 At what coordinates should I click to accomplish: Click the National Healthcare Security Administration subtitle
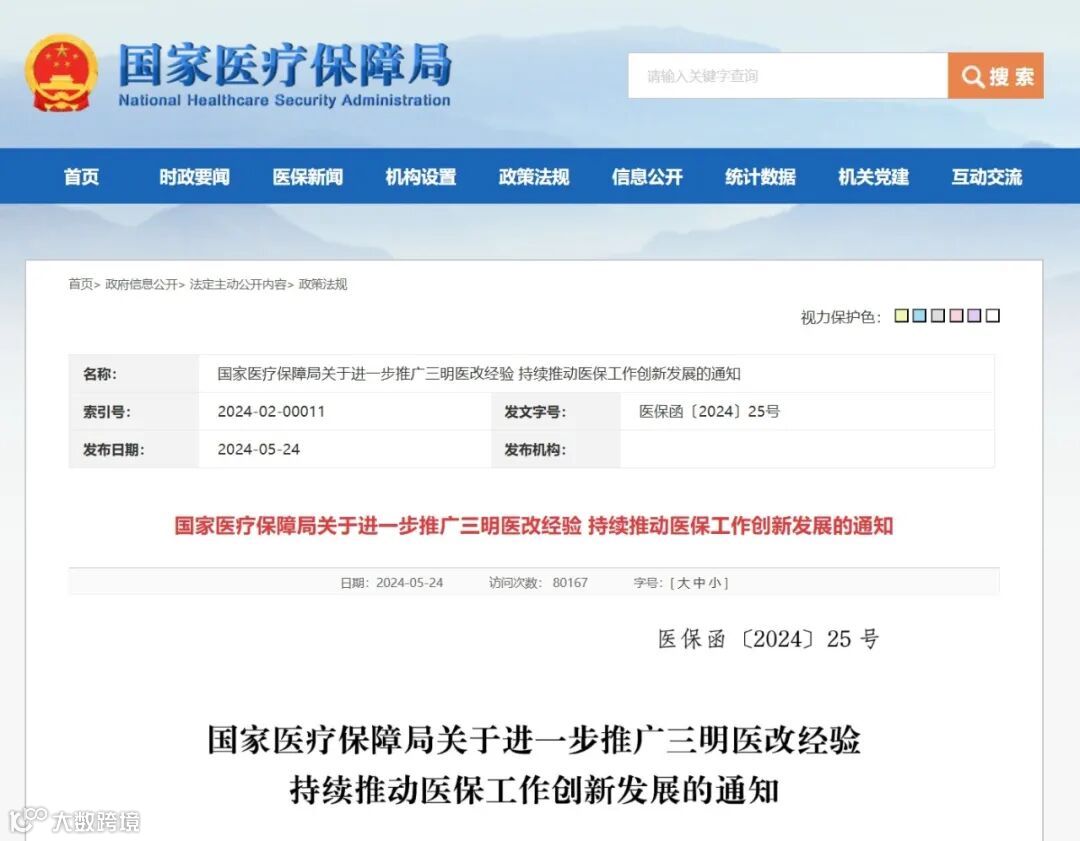point(284,101)
